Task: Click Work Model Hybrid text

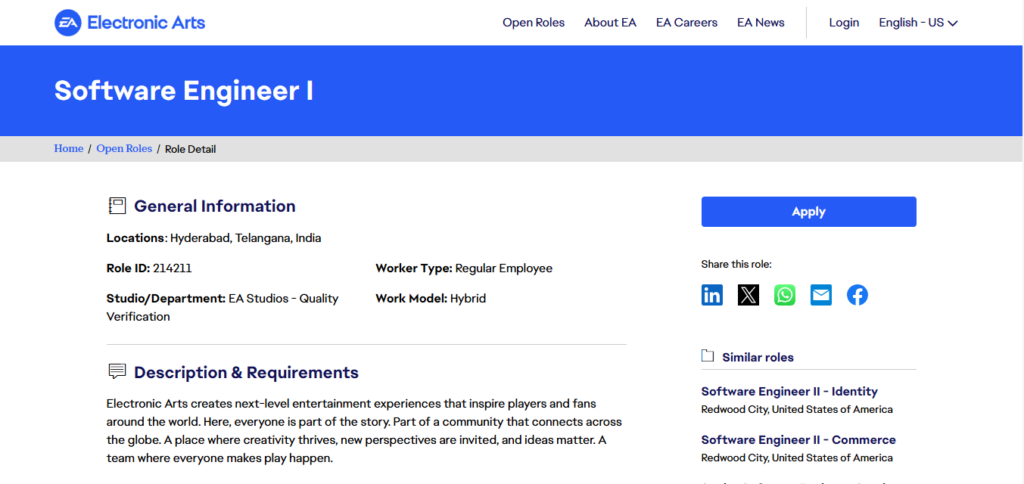Action: tap(430, 298)
